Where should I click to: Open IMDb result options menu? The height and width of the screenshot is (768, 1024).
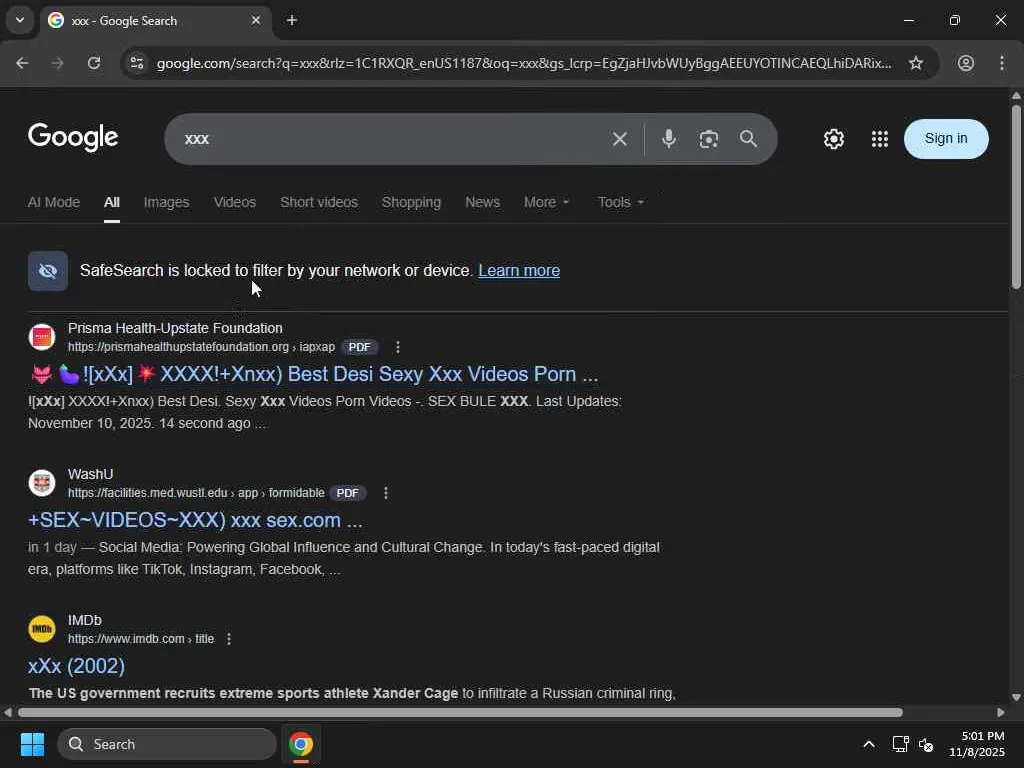click(x=229, y=639)
